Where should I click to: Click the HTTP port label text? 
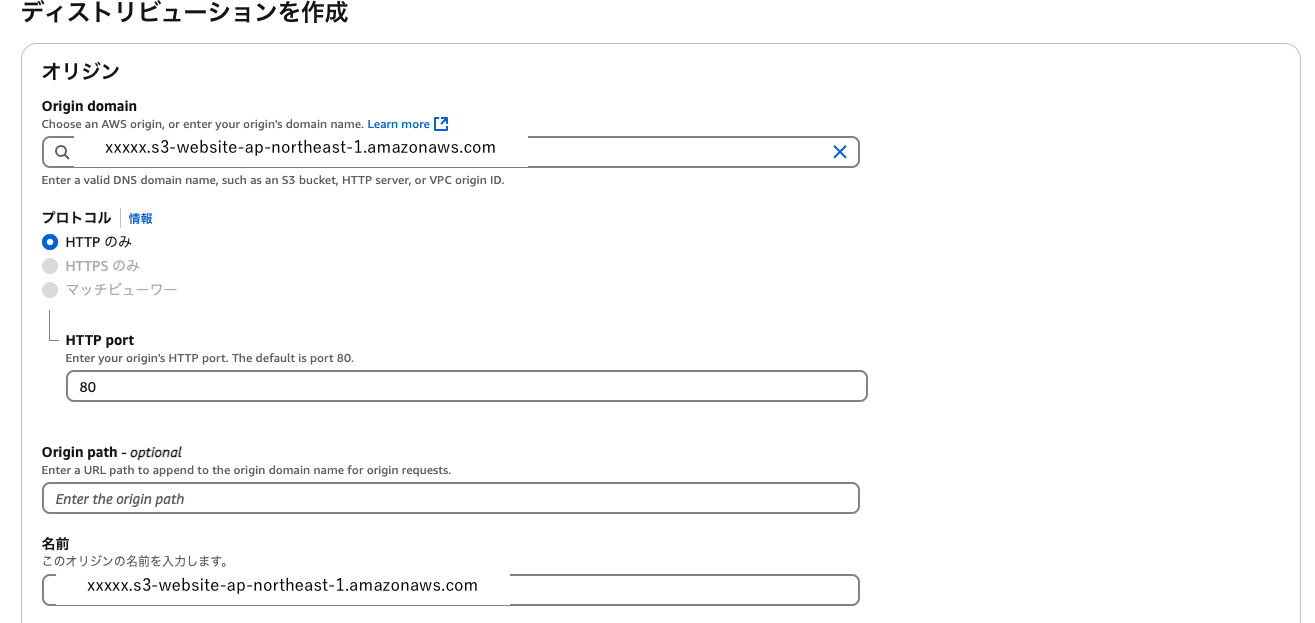[102, 339]
